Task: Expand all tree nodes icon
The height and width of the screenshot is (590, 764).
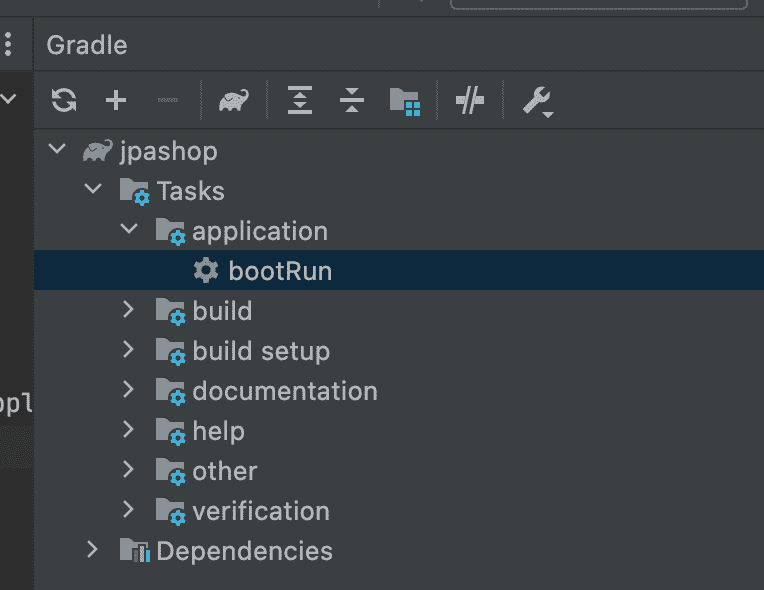Action: coord(300,100)
